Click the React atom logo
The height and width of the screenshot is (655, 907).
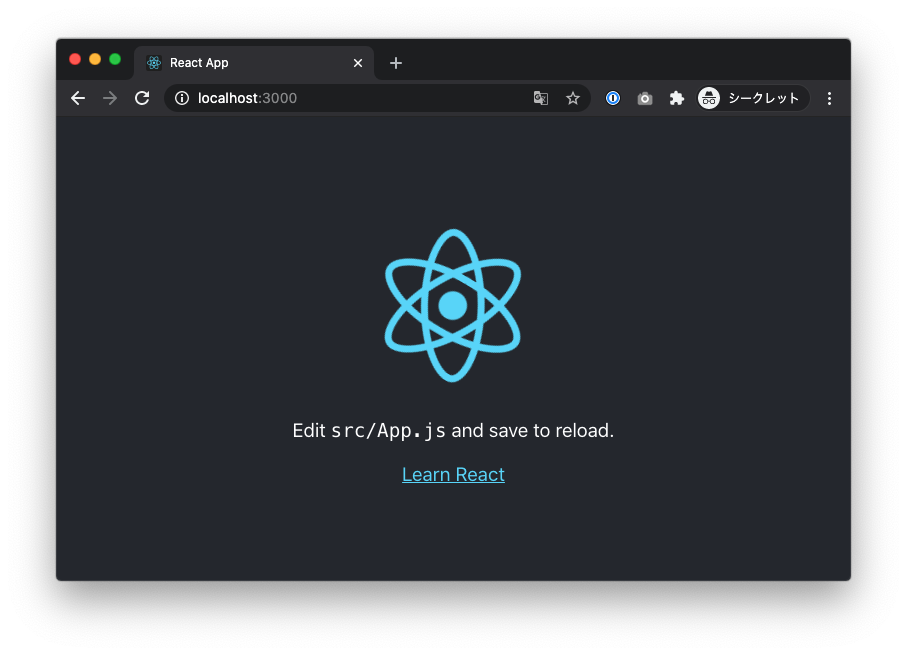(453, 306)
